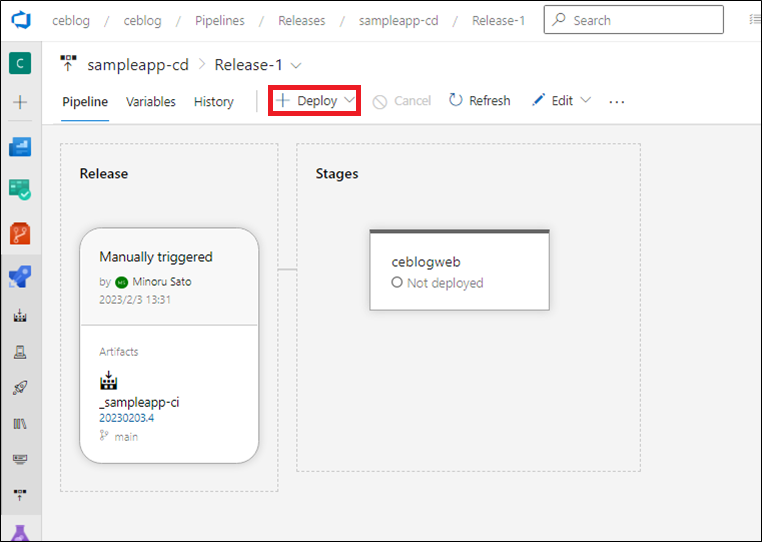
Task: Click the main branch icon
Action: 104,436
